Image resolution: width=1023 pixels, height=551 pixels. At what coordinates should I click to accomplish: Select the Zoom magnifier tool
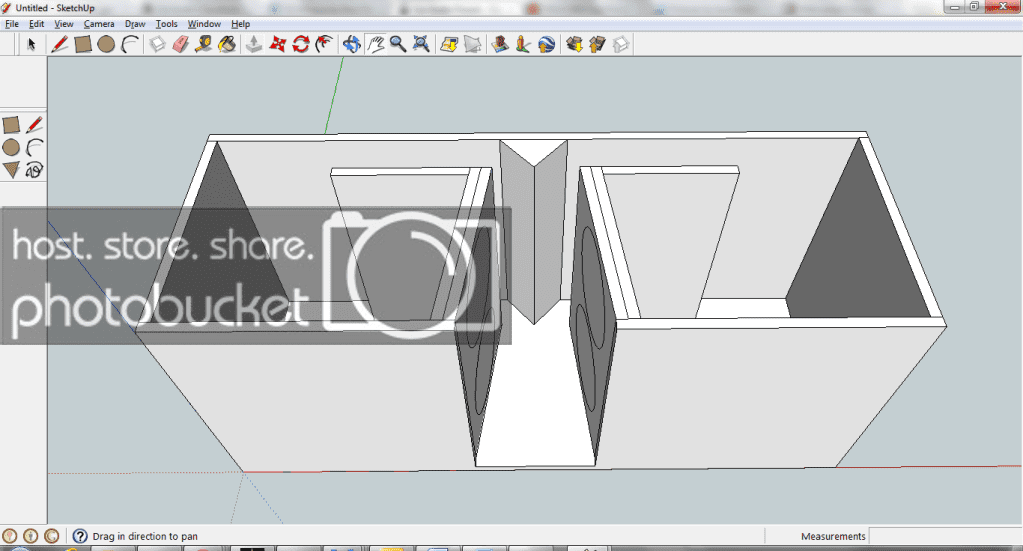[x=397, y=44]
